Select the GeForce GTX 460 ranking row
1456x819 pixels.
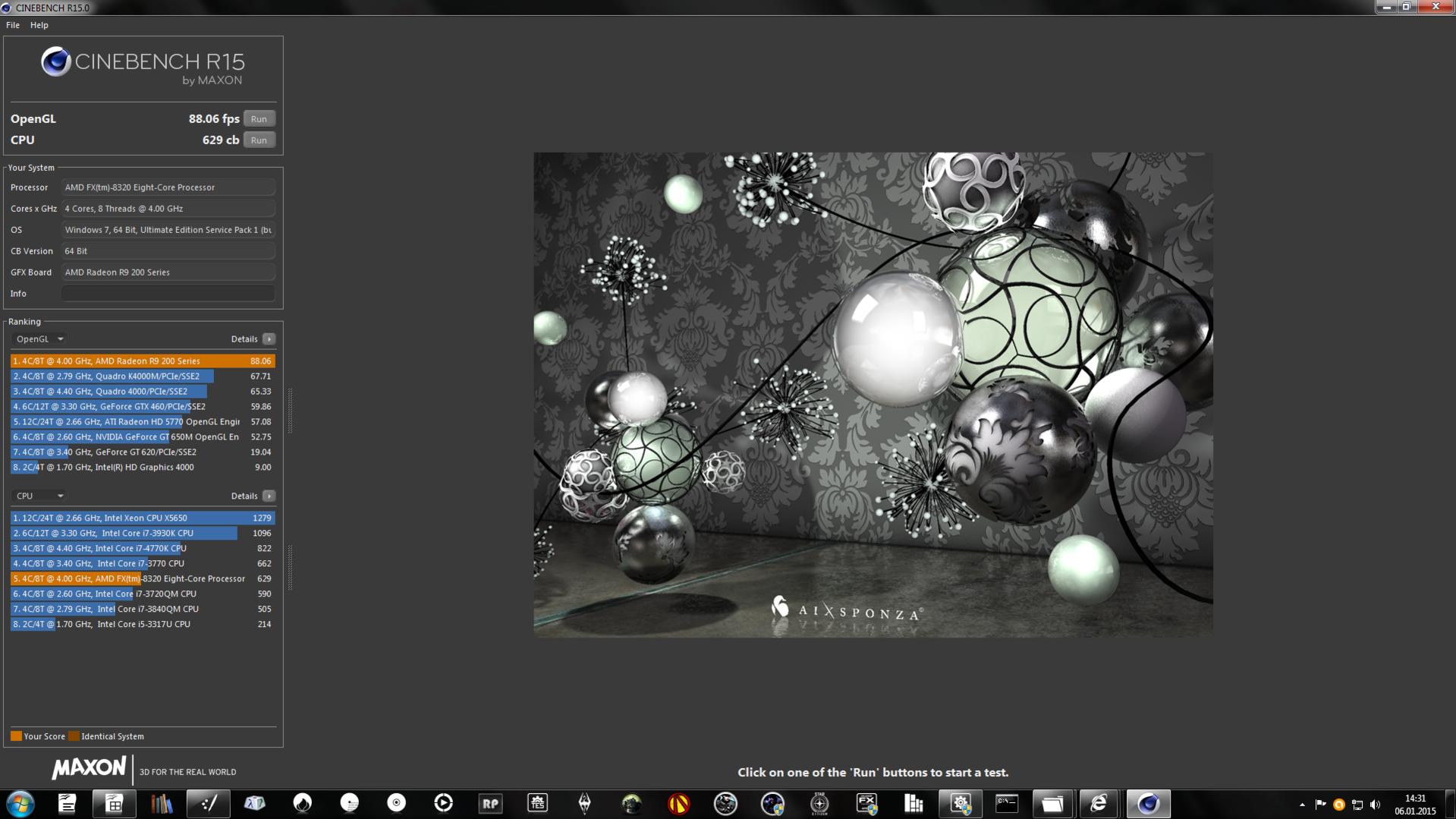(143, 406)
